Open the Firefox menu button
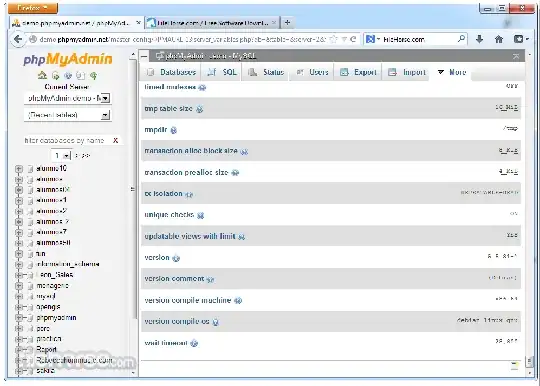This screenshot has width=540, height=386. point(32,8)
